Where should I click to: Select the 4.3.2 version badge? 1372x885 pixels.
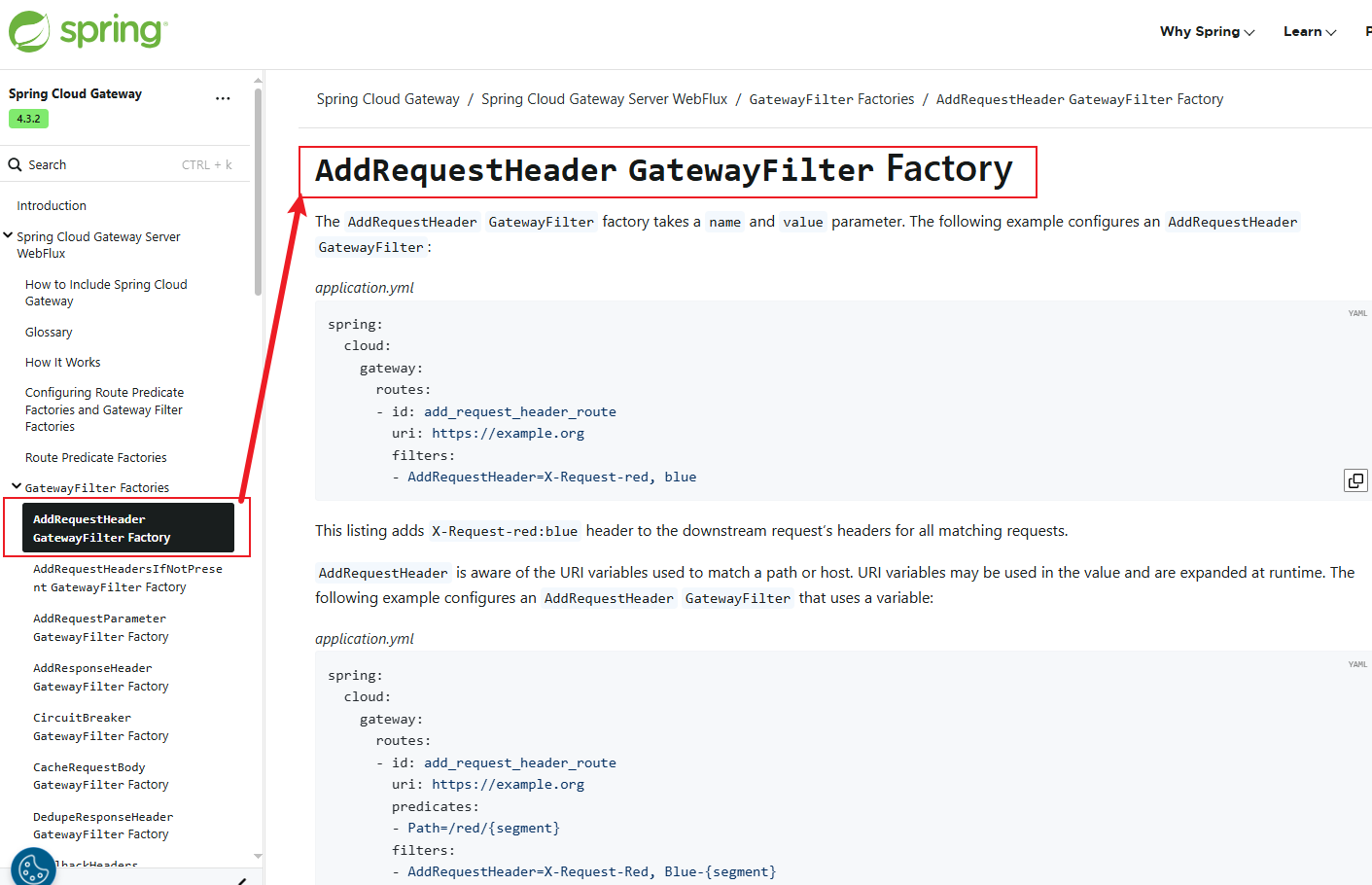click(x=28, y=119)
